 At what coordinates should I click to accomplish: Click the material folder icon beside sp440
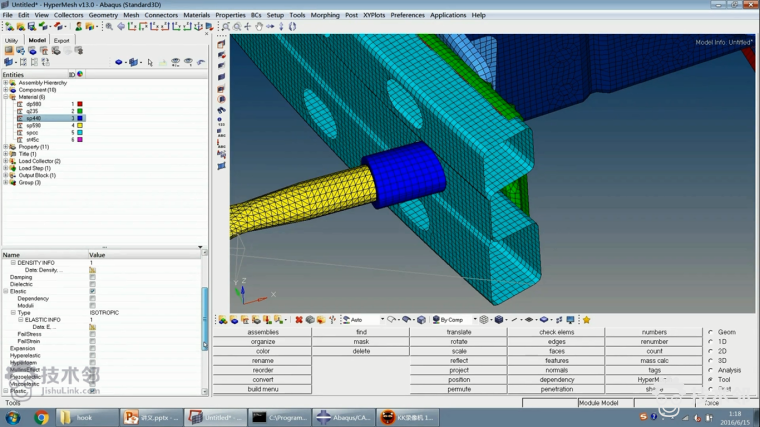coord(19,118)
